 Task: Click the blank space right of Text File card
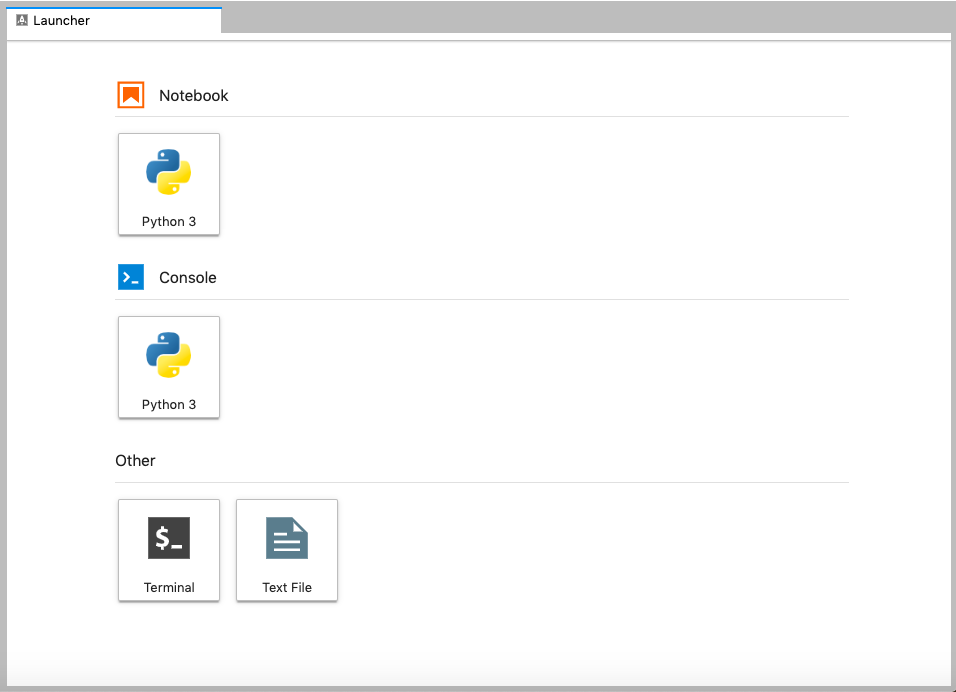click(600, 550)
